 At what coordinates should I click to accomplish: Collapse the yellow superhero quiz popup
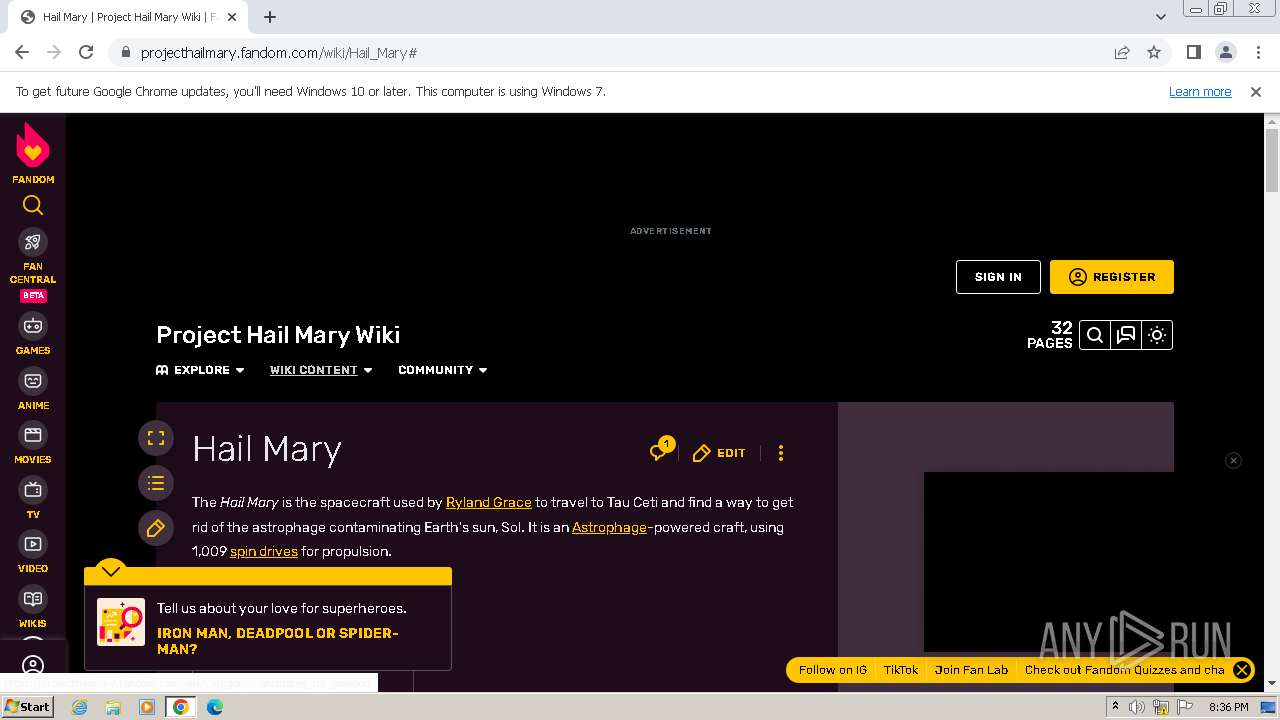(x=111, y=570)
